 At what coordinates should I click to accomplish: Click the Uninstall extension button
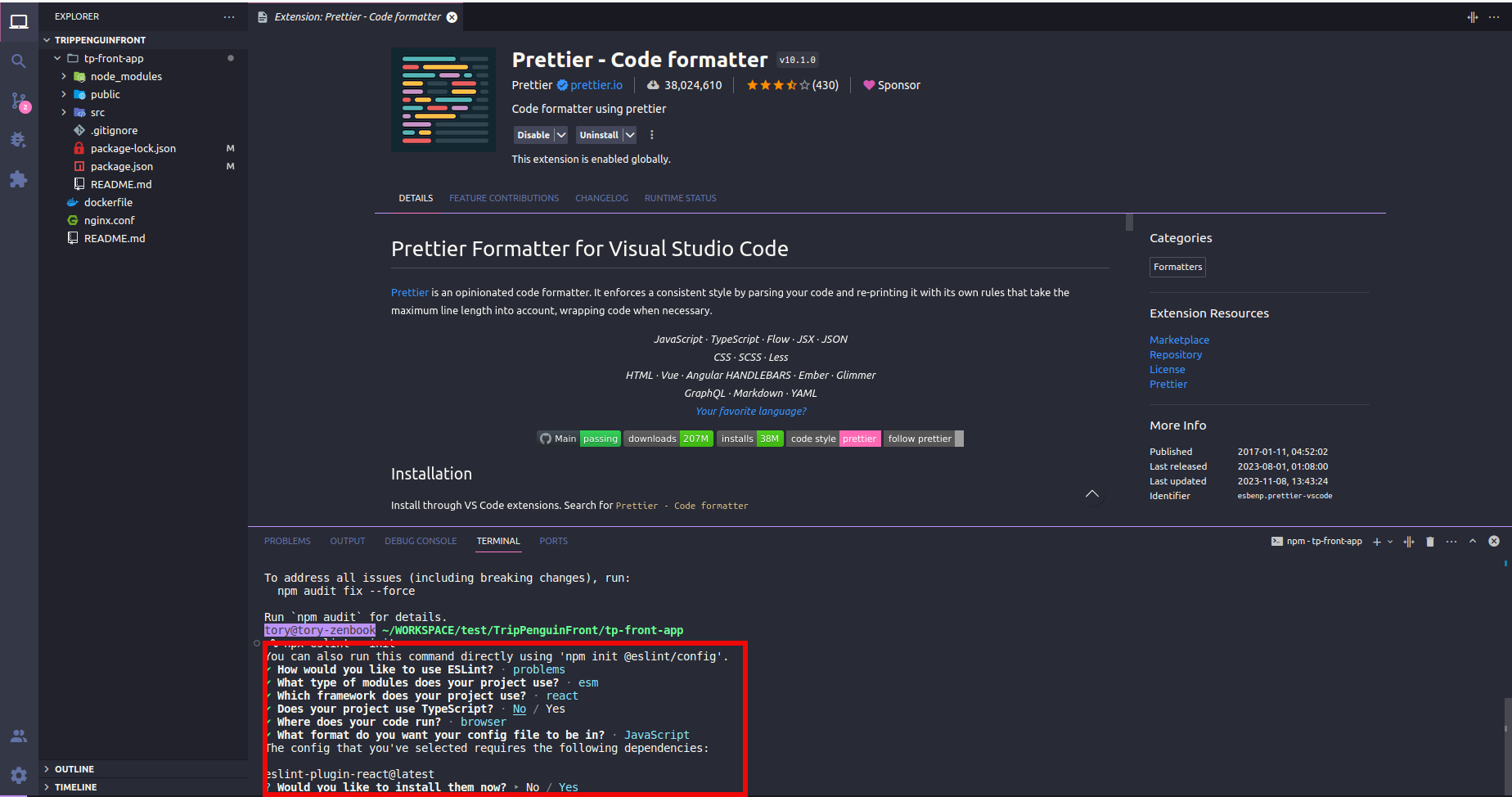point(599,135)
